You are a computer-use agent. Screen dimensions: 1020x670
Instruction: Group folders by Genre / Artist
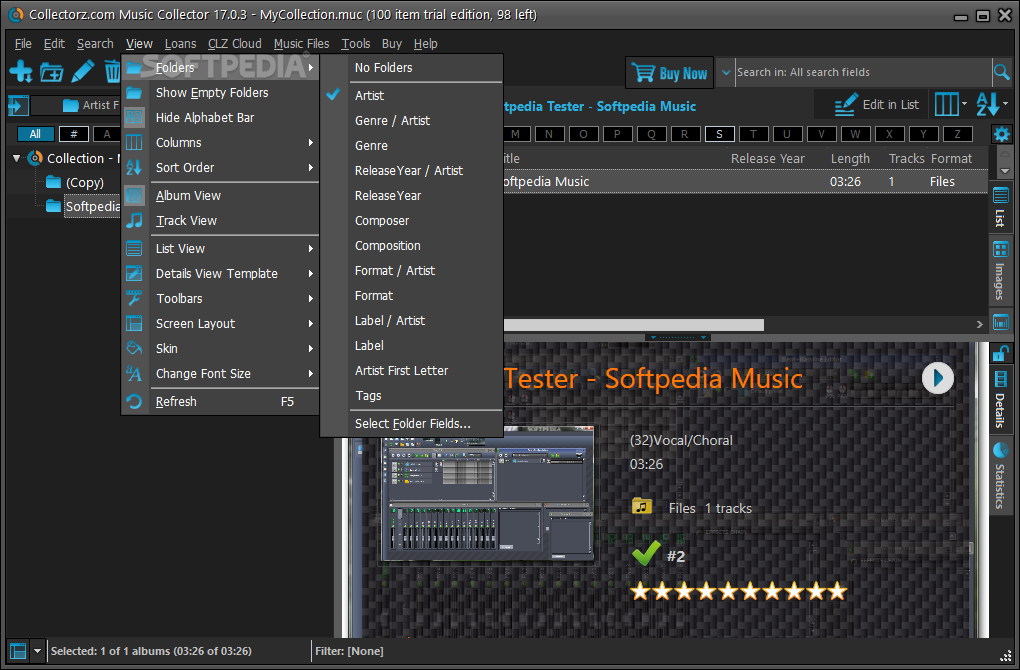[x=412, y=121]
